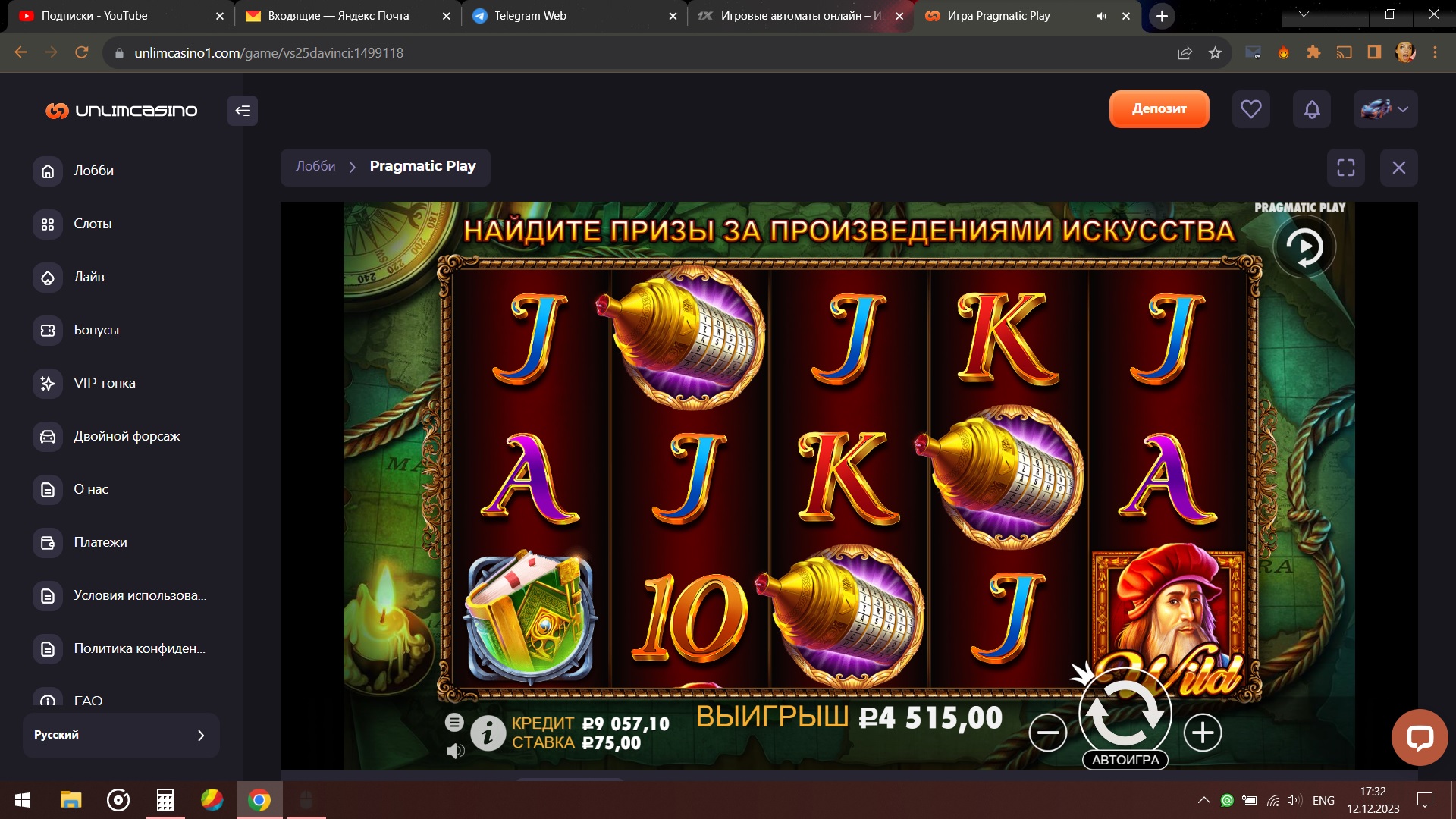Mute the Pragmatic Play browser tab audio
The width and height of the screenshot is (1456, 819).
pos(1101,16)
